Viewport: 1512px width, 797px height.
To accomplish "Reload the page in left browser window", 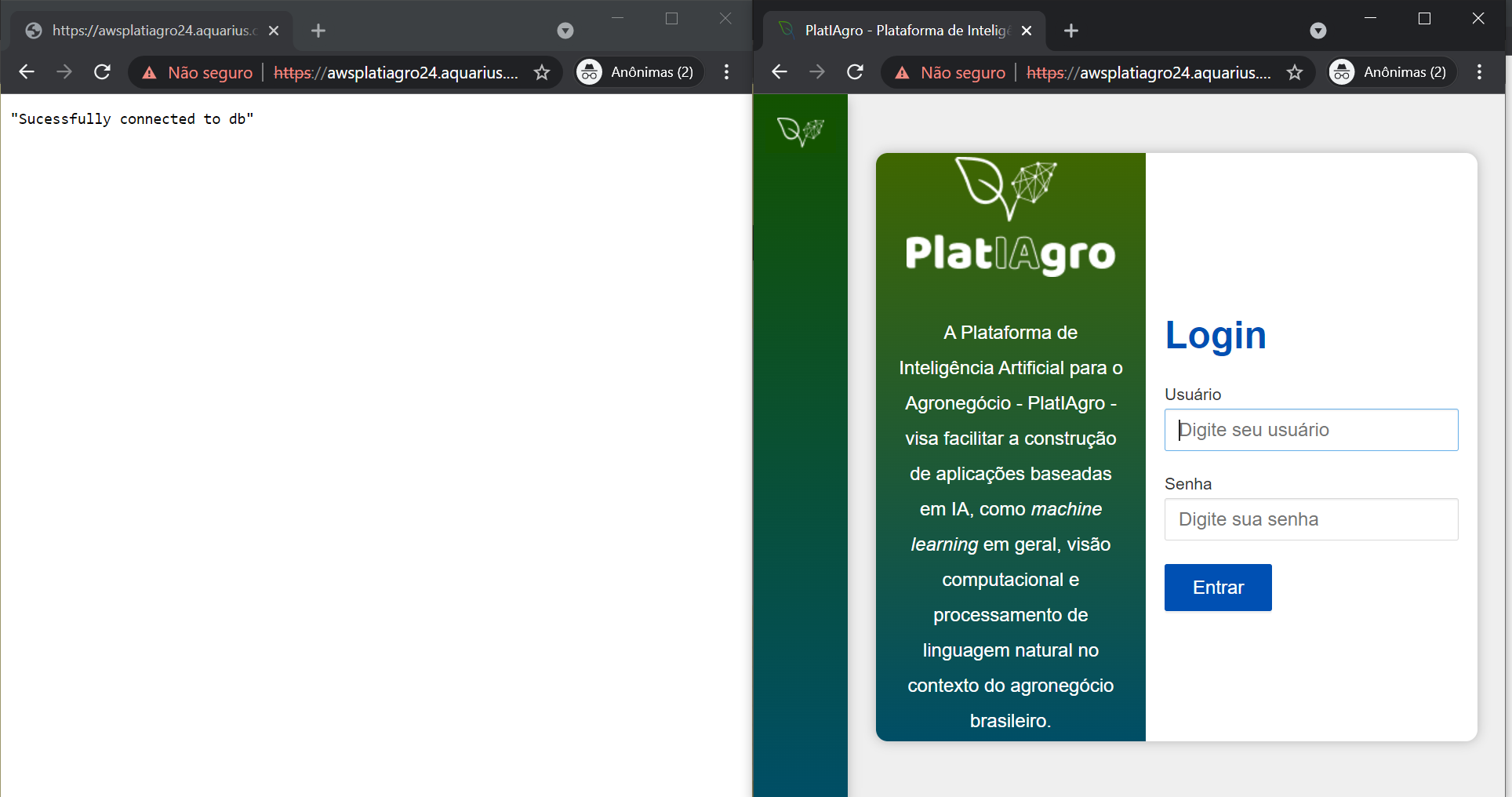I will [x=102, y=72].
